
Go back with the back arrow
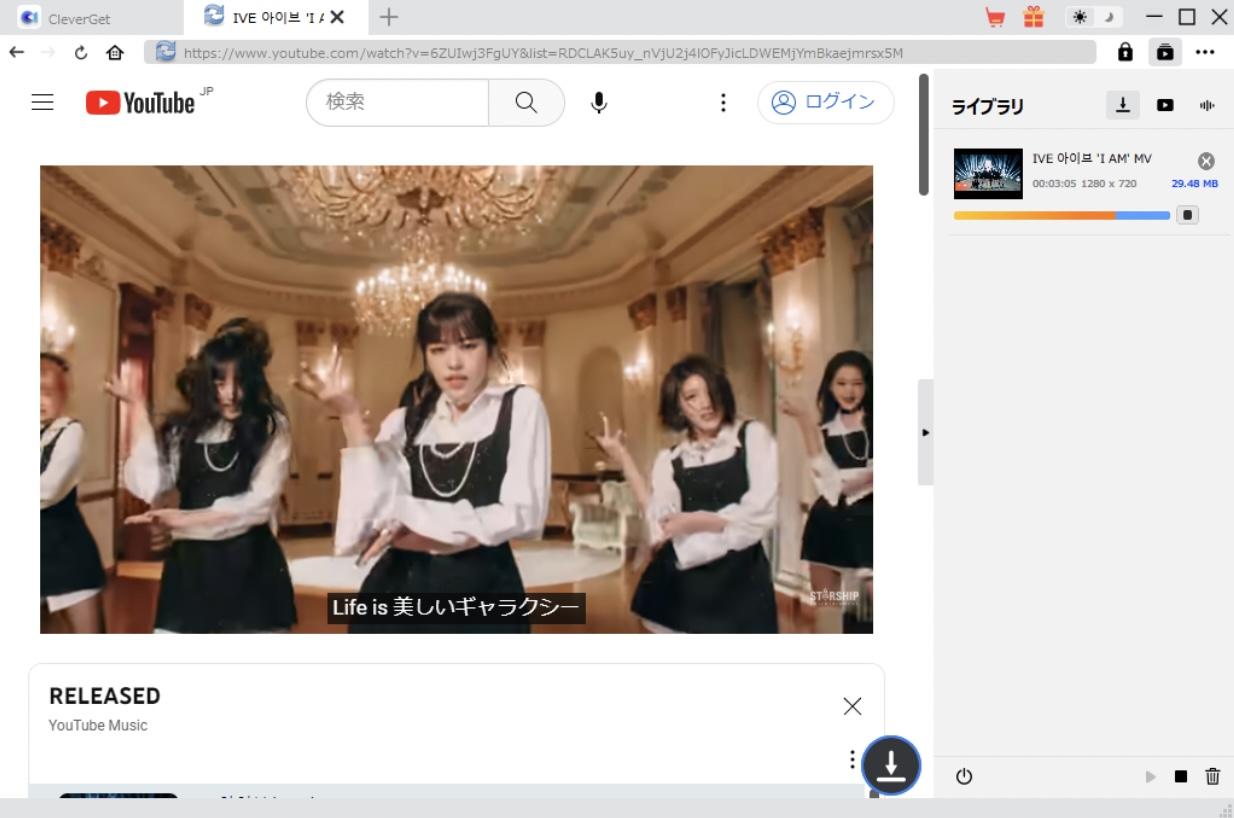[x=17, y=52]
